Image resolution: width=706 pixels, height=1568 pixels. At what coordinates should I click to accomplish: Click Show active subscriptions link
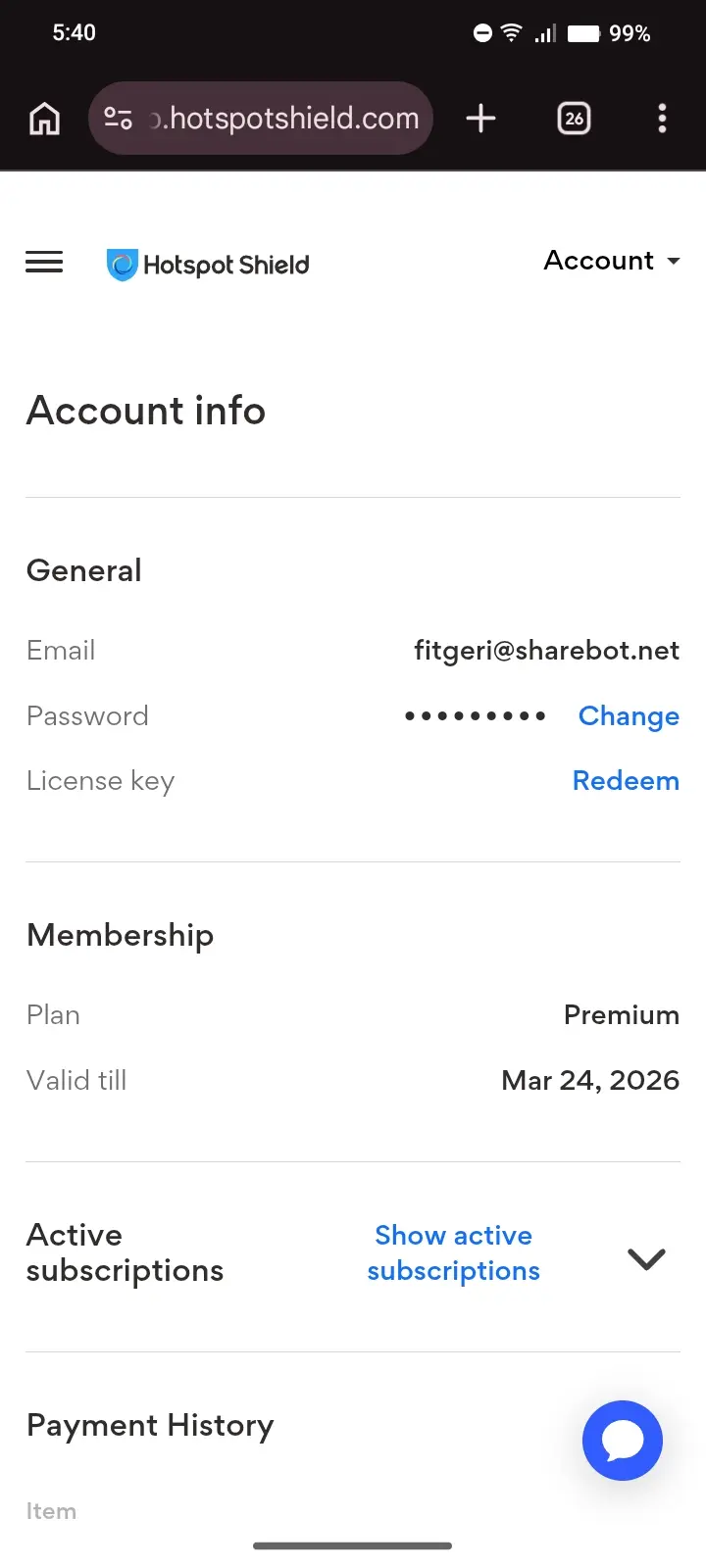point(453,1252)
